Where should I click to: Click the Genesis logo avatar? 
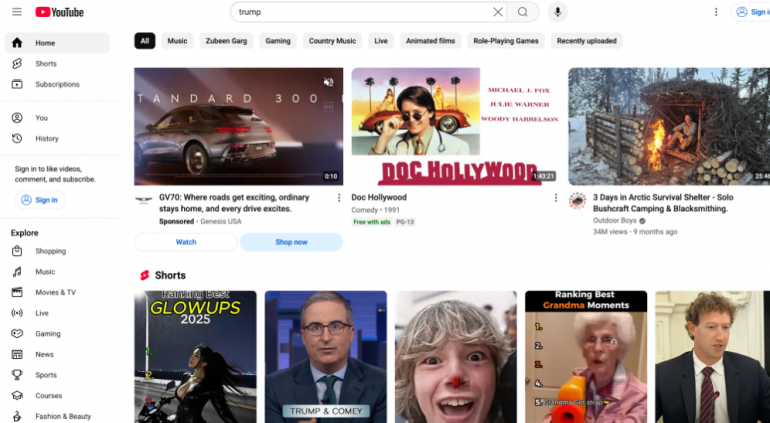click(x=143, y=200)
